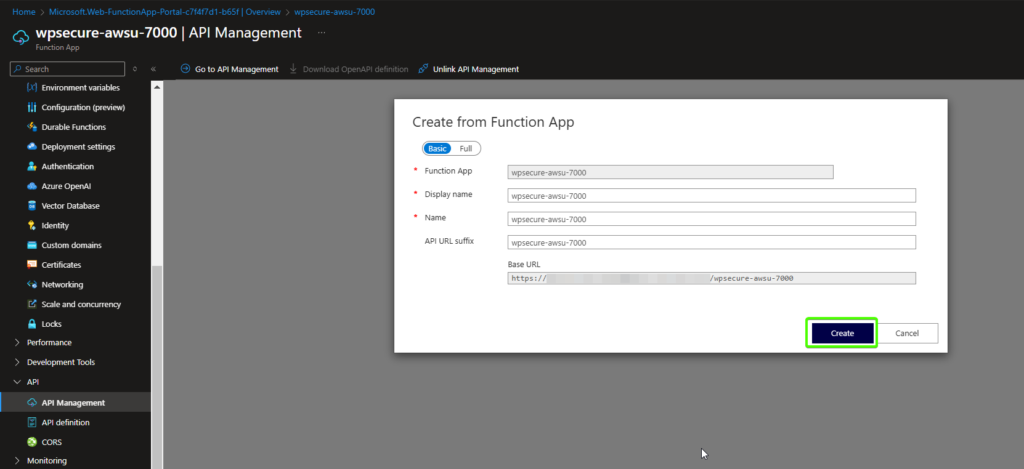Click the Home breadcrumb link
This screenshot has height=469, width=1024.
tap(23, 12)
